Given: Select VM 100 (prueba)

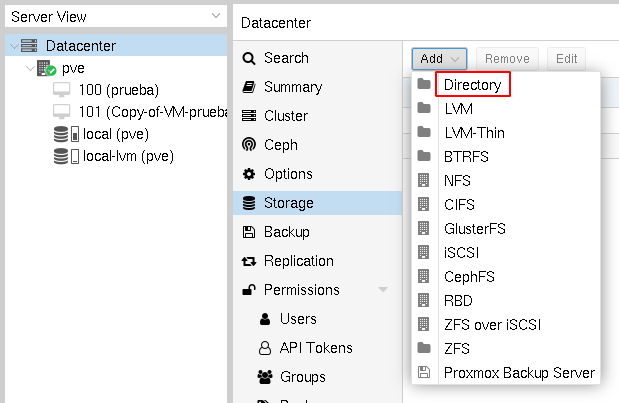Looking at the screenshot, I should click(116, 90).
